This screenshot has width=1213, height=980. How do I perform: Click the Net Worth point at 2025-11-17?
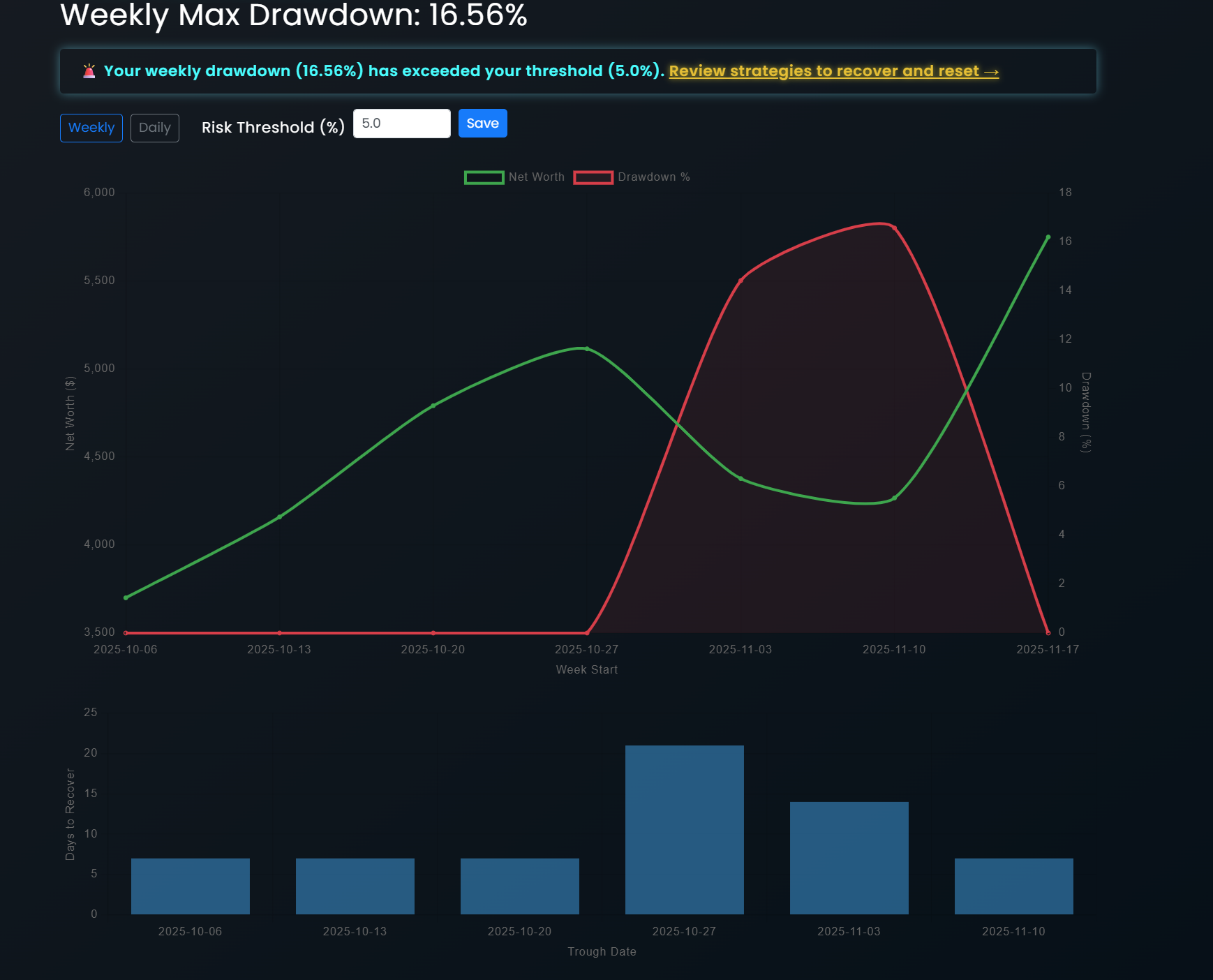(1048, 237)
